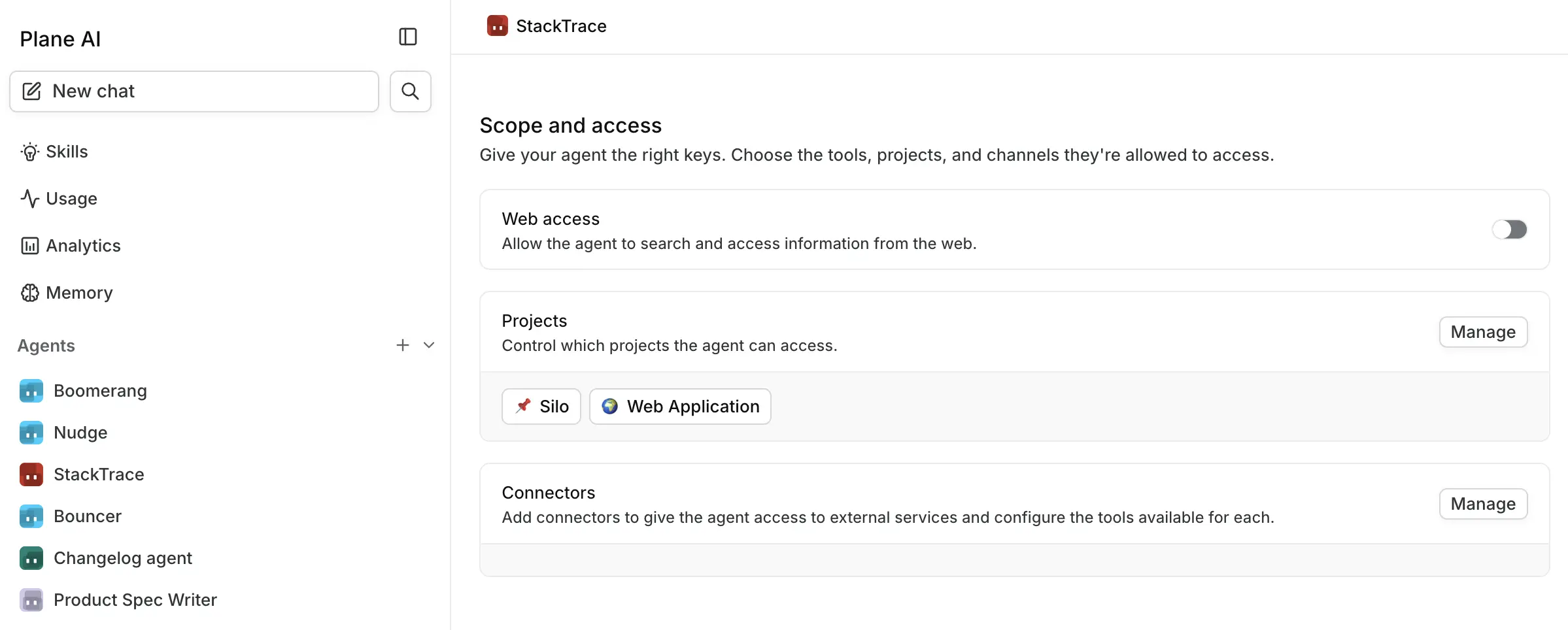Click the Plane AI title
This screenshot has width=1568, height=630.
pos(60,39)
